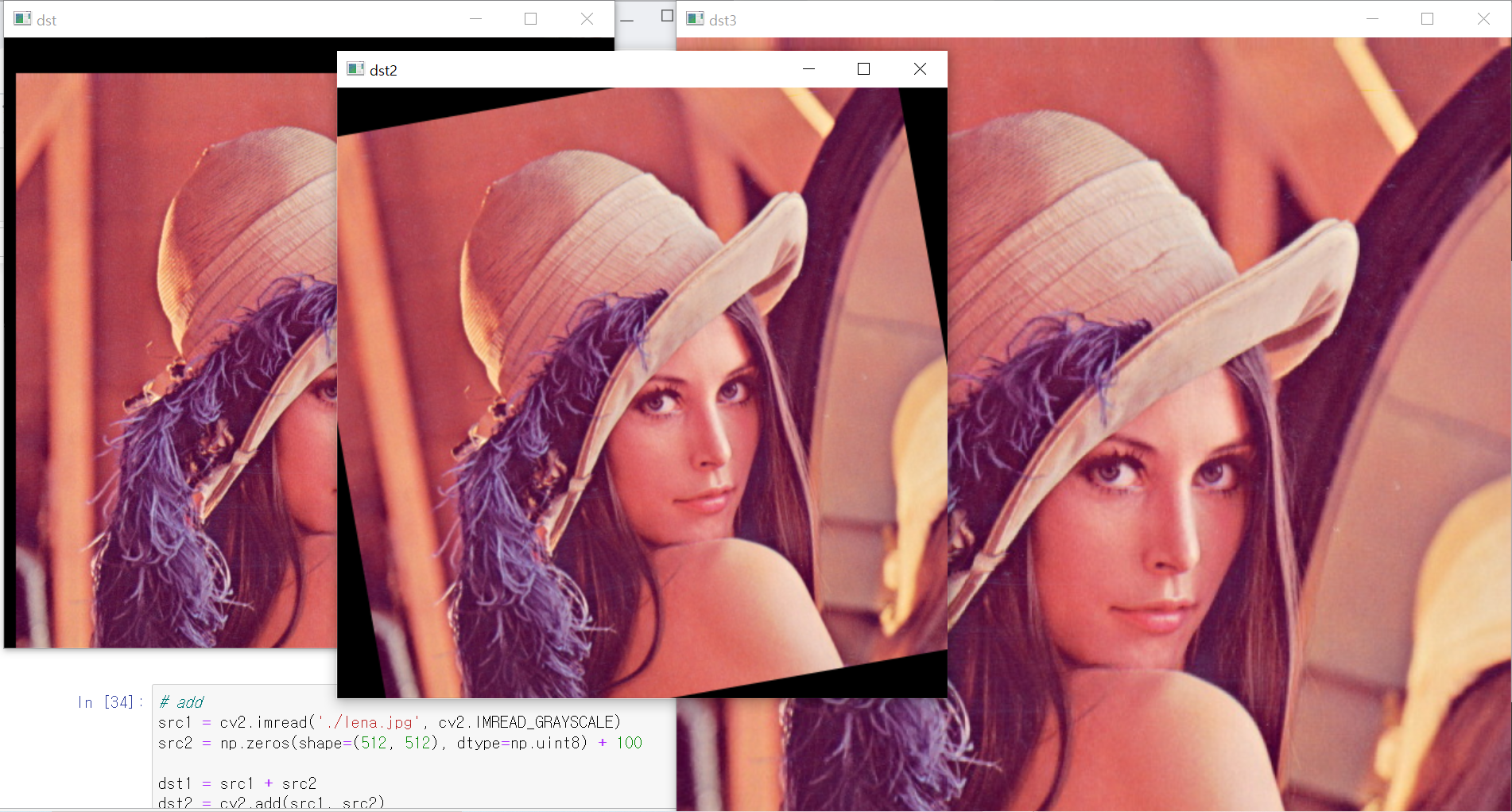Click the src1 imread code line
The height and width of the screenshot is (812, 1512).
[x=390, y=722]
